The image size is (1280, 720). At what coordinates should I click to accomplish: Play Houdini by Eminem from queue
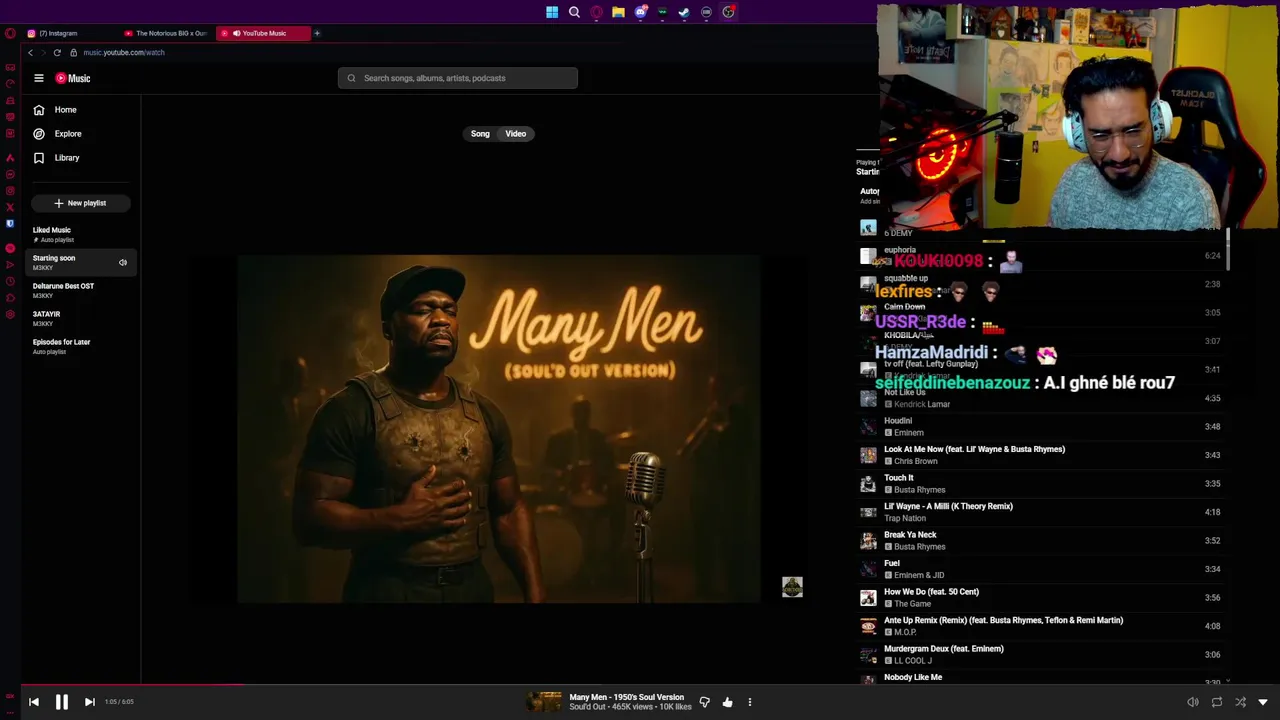pos(1040,427)
